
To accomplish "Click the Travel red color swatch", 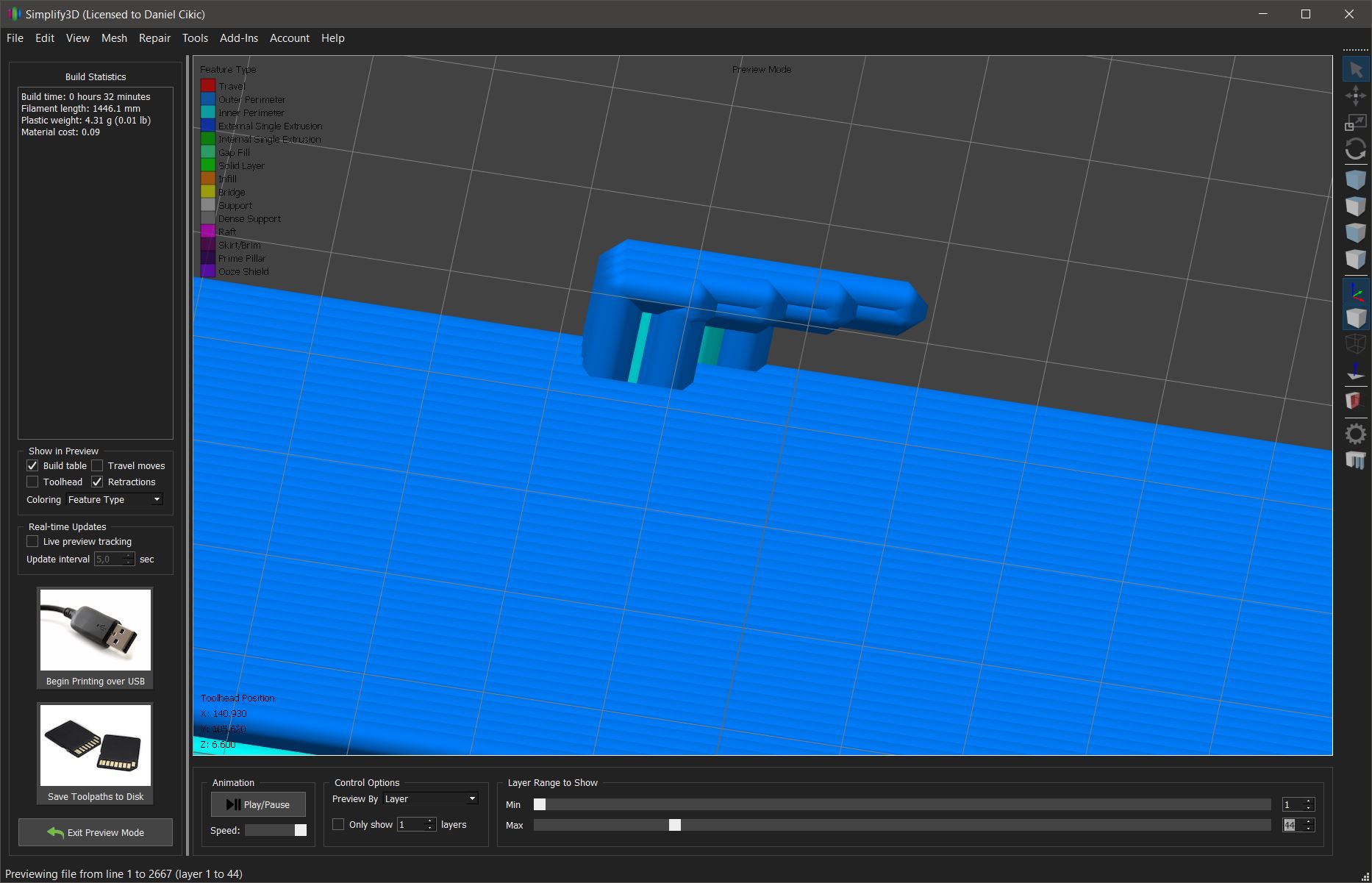I will click(208, 85).
